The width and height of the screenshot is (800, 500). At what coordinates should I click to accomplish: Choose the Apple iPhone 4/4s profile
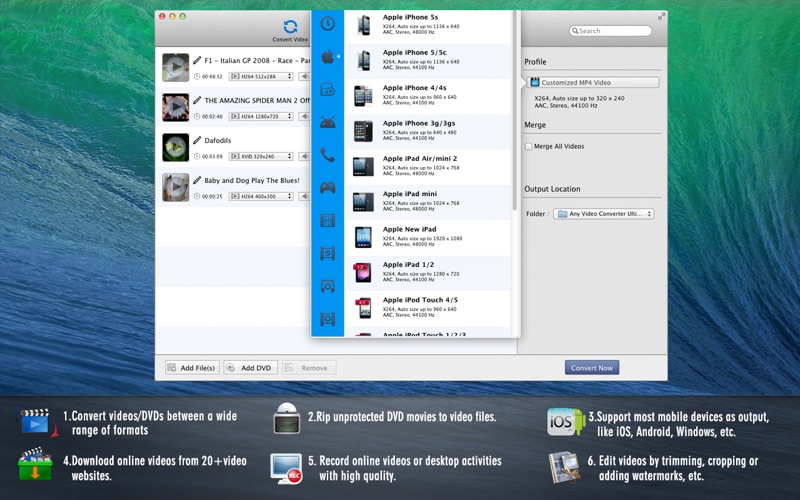tap(428, 96)
